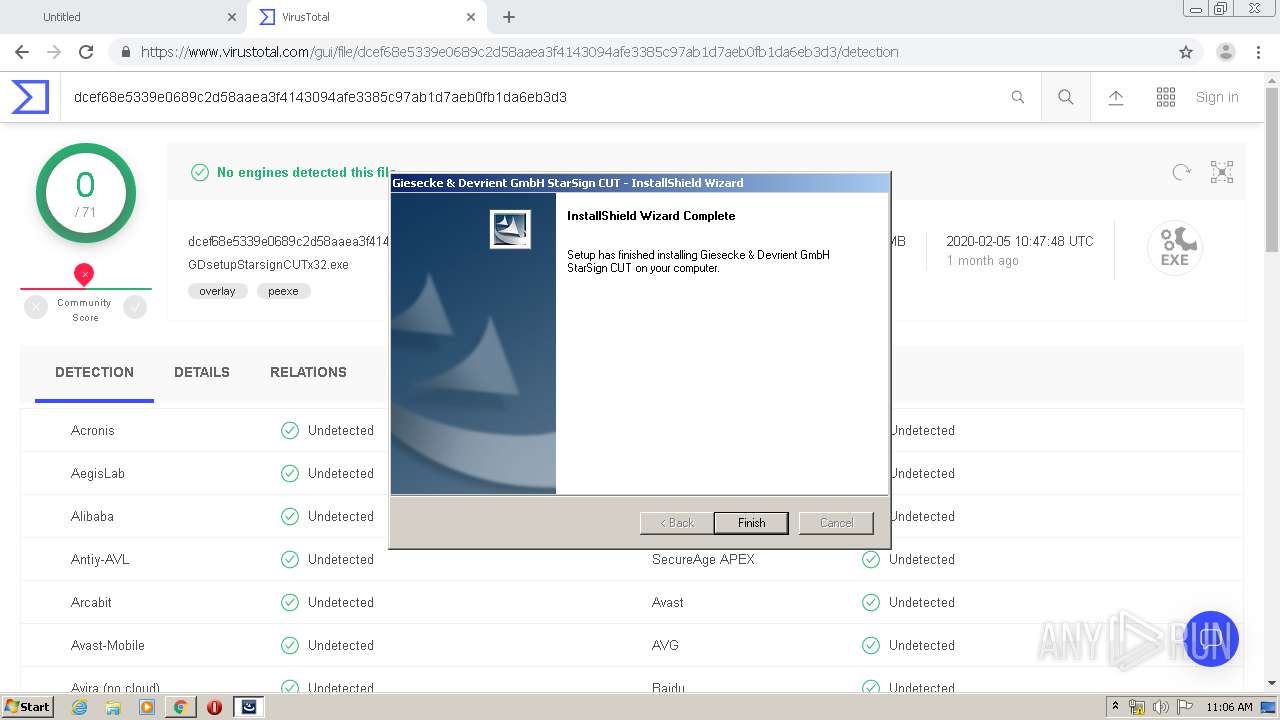Click the Acronis engine row
Screen dimensions: 1280x720
point(330,430)
